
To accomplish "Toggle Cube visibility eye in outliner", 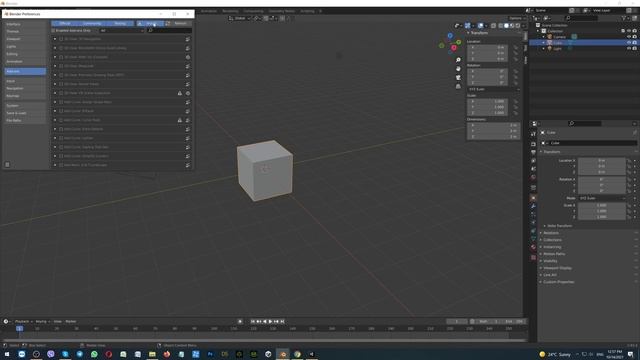I will click(629, 42).
